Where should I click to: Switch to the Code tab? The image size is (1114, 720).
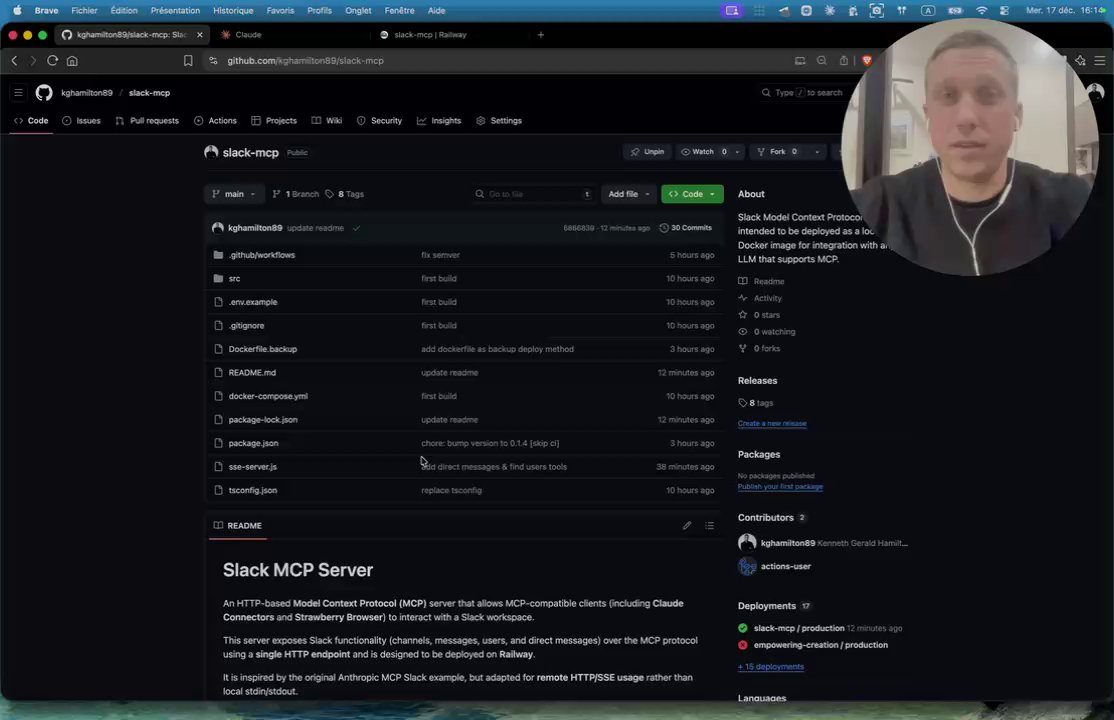tap(31, 121)
